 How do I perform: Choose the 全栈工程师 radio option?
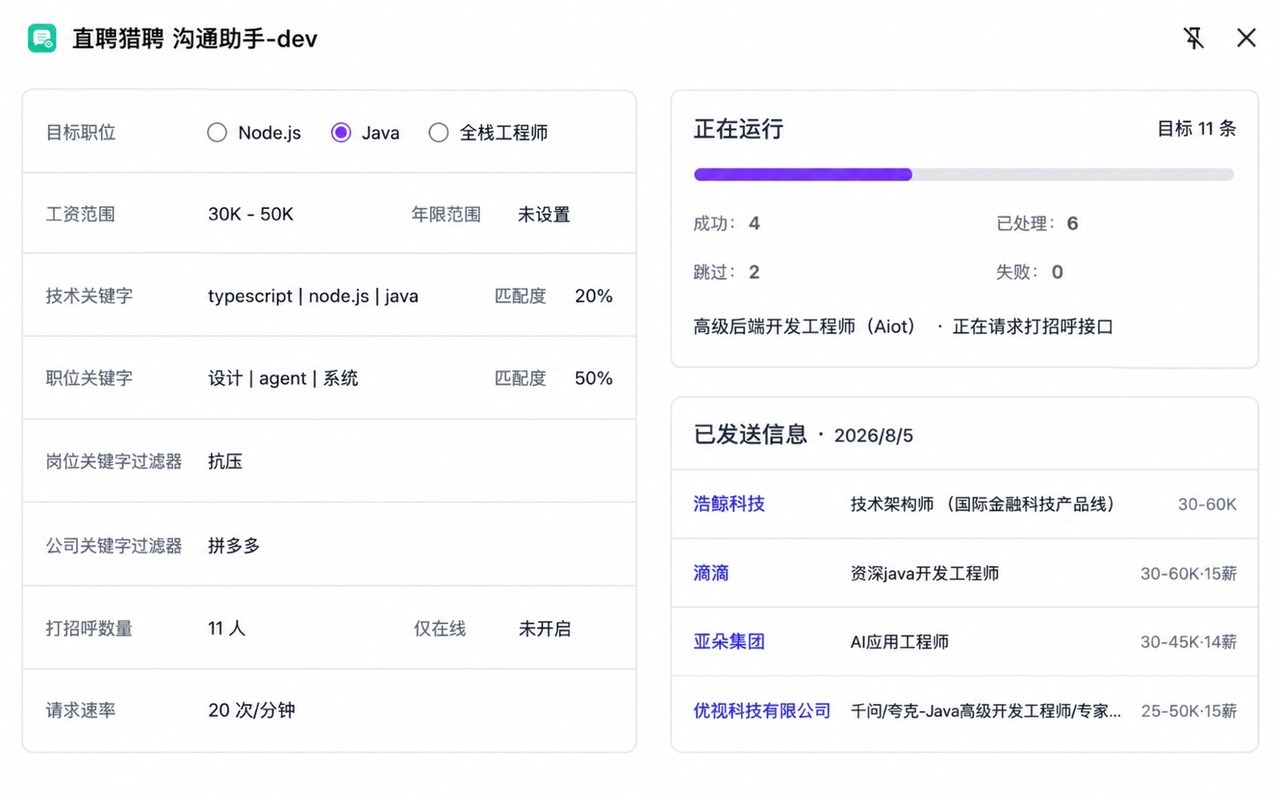tap(438, 132)
